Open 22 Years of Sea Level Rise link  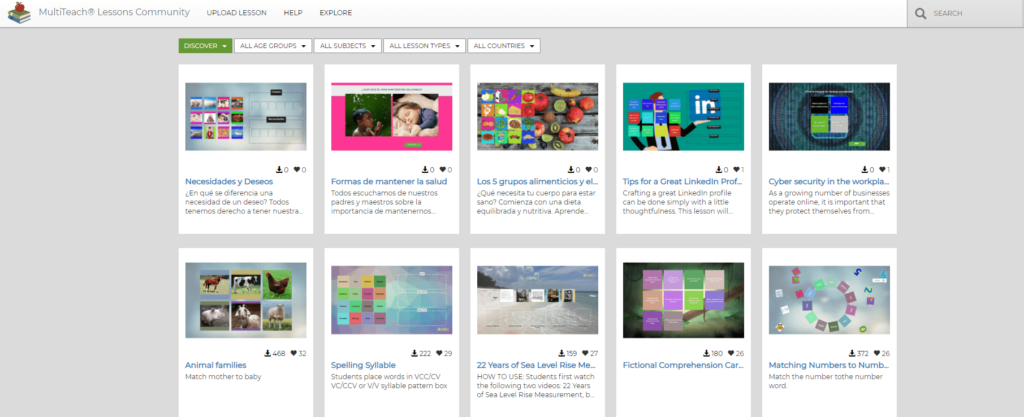pyautogui.click(x=537, y=365)
